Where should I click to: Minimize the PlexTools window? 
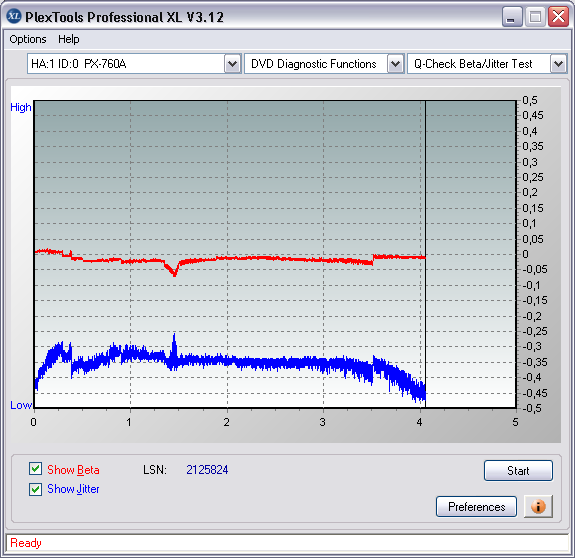click(512, 17)
